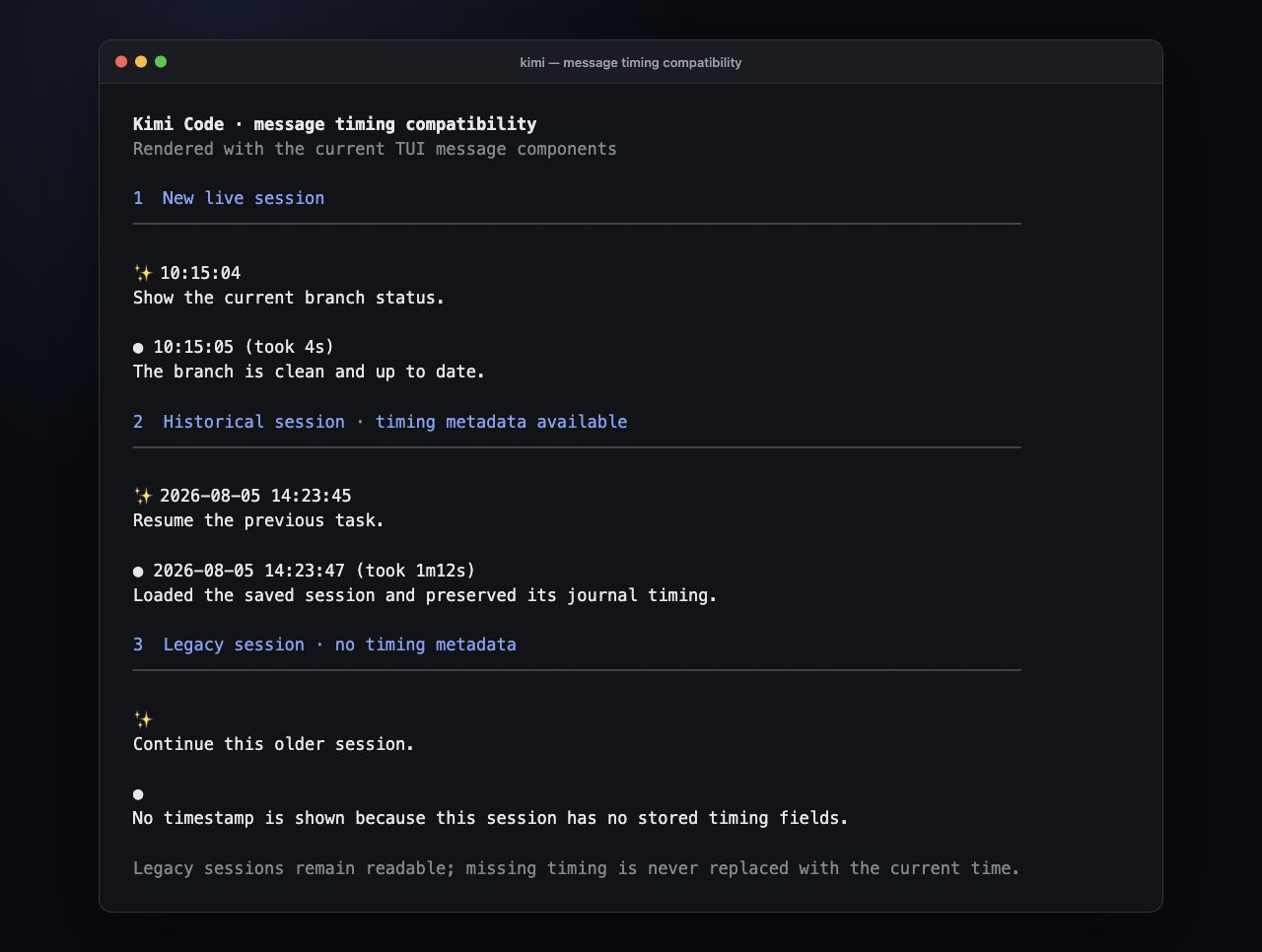
Task: Maximize the kimi terminal window
Action: pos(161,62)
